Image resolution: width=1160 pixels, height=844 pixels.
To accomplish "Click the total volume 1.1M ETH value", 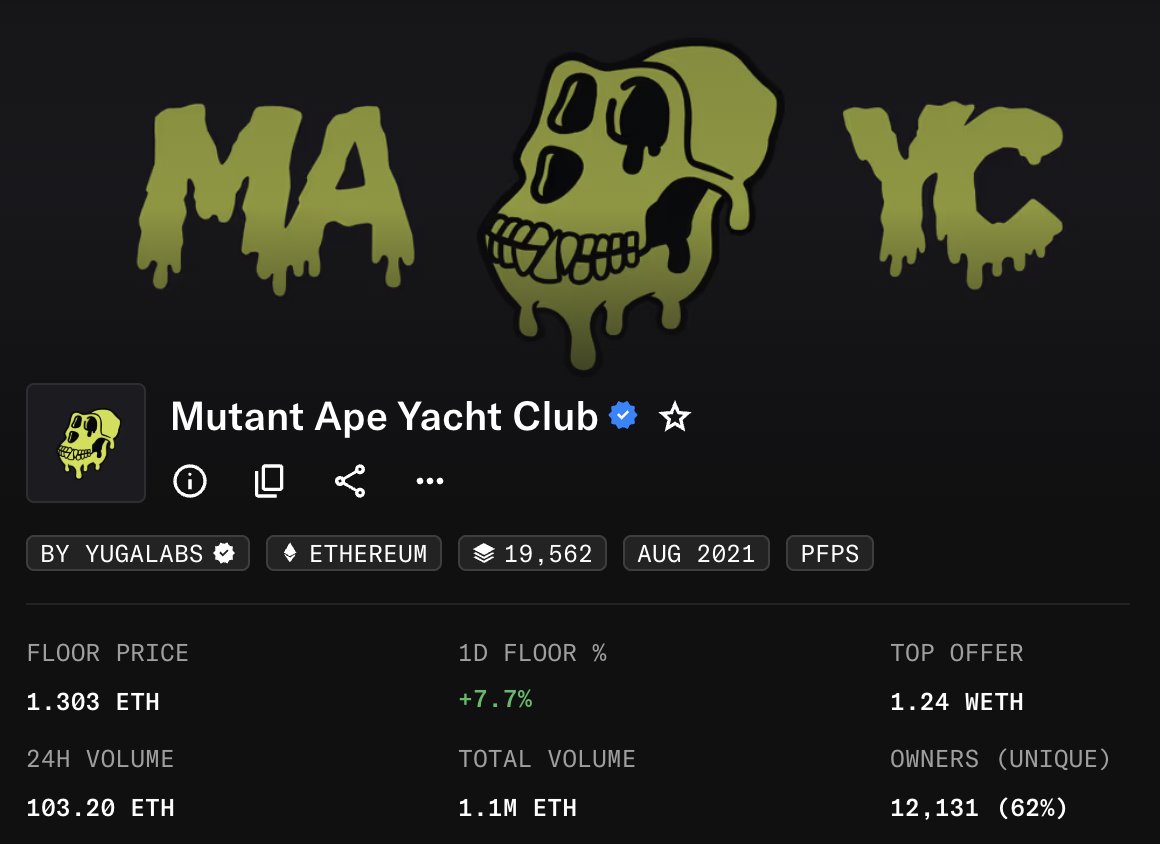I will 517,807.
